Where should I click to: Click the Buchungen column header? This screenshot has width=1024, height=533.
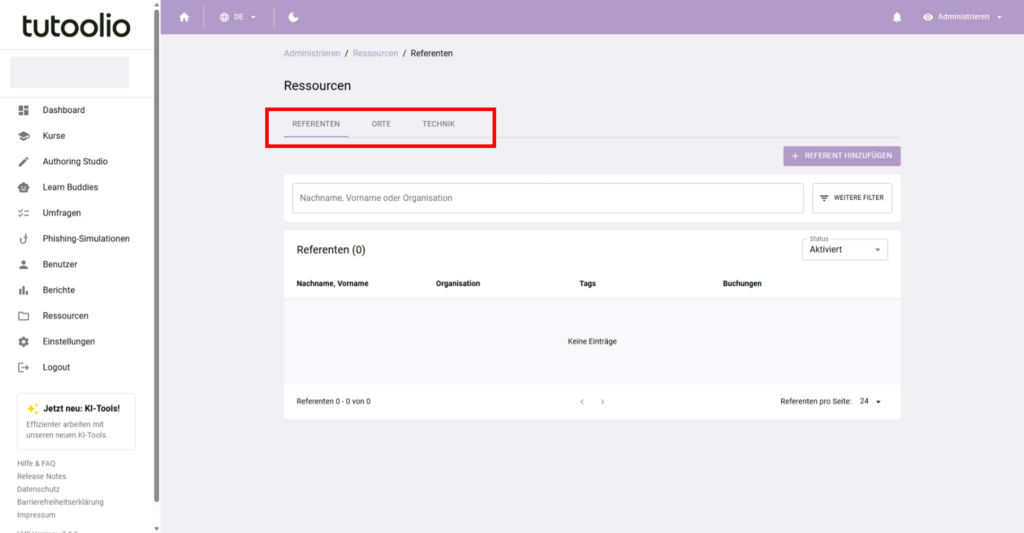tap(742, 283)
